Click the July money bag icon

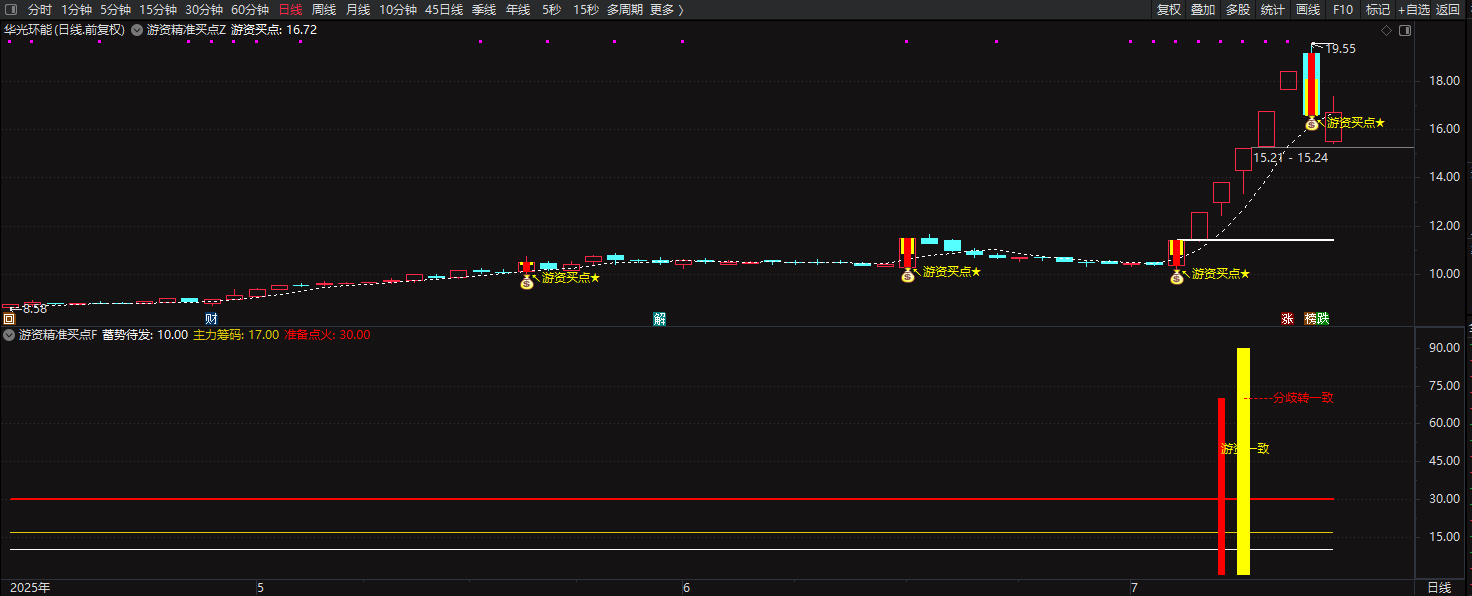tap(1177, 278)
